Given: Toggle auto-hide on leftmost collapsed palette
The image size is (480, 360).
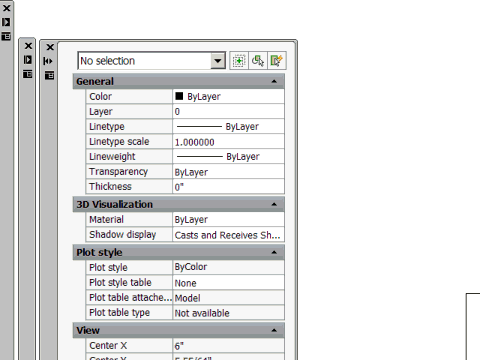Looking at the screenshot, I should tap(6, 22).
